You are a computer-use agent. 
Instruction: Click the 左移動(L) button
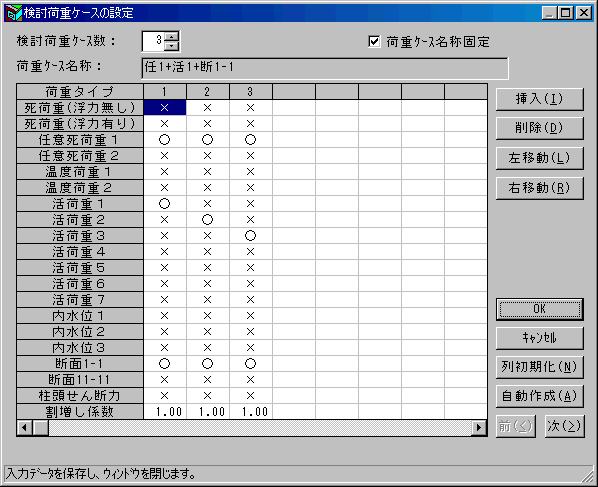click(x=539, y=158)
